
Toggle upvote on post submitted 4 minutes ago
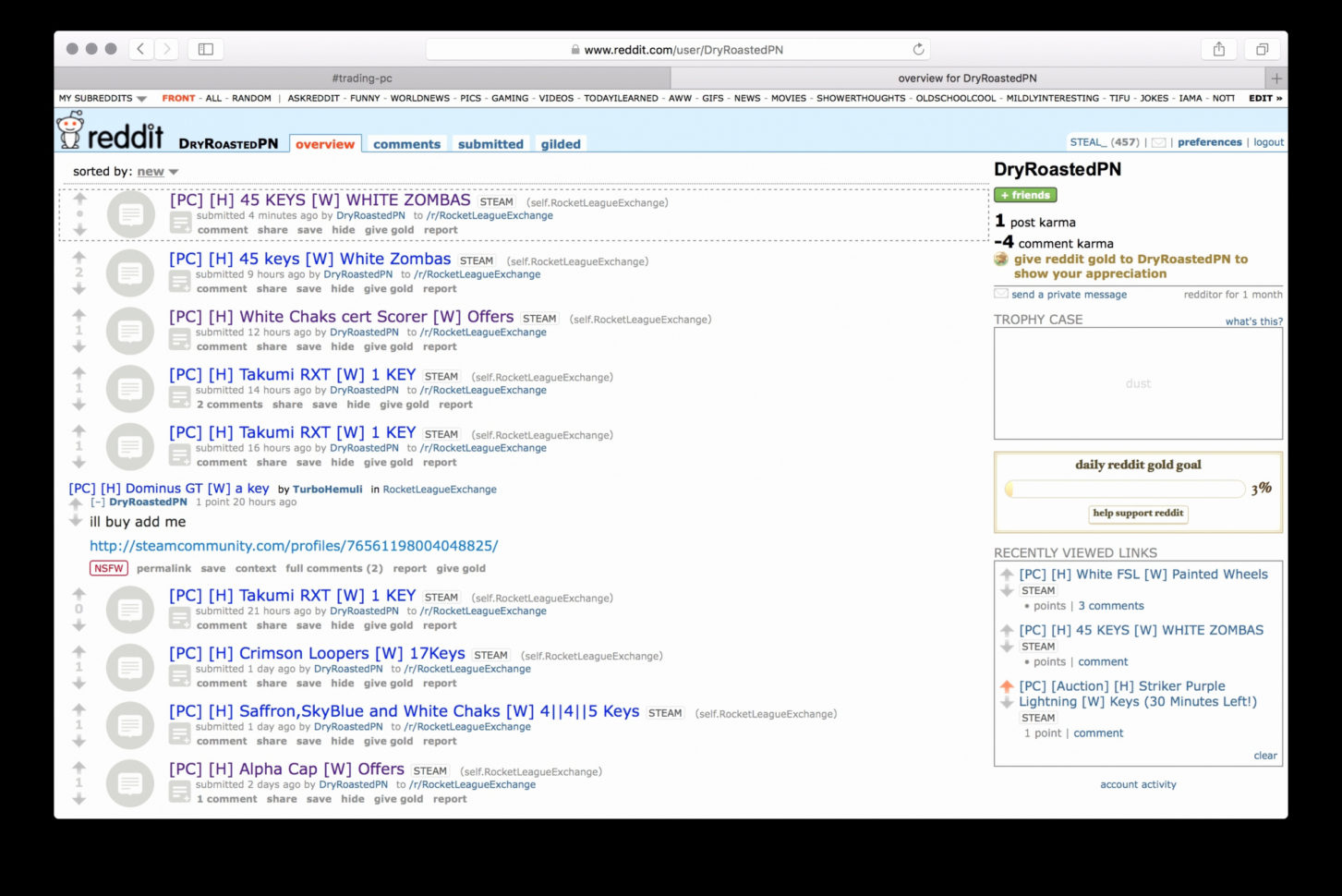click(79, 198)
